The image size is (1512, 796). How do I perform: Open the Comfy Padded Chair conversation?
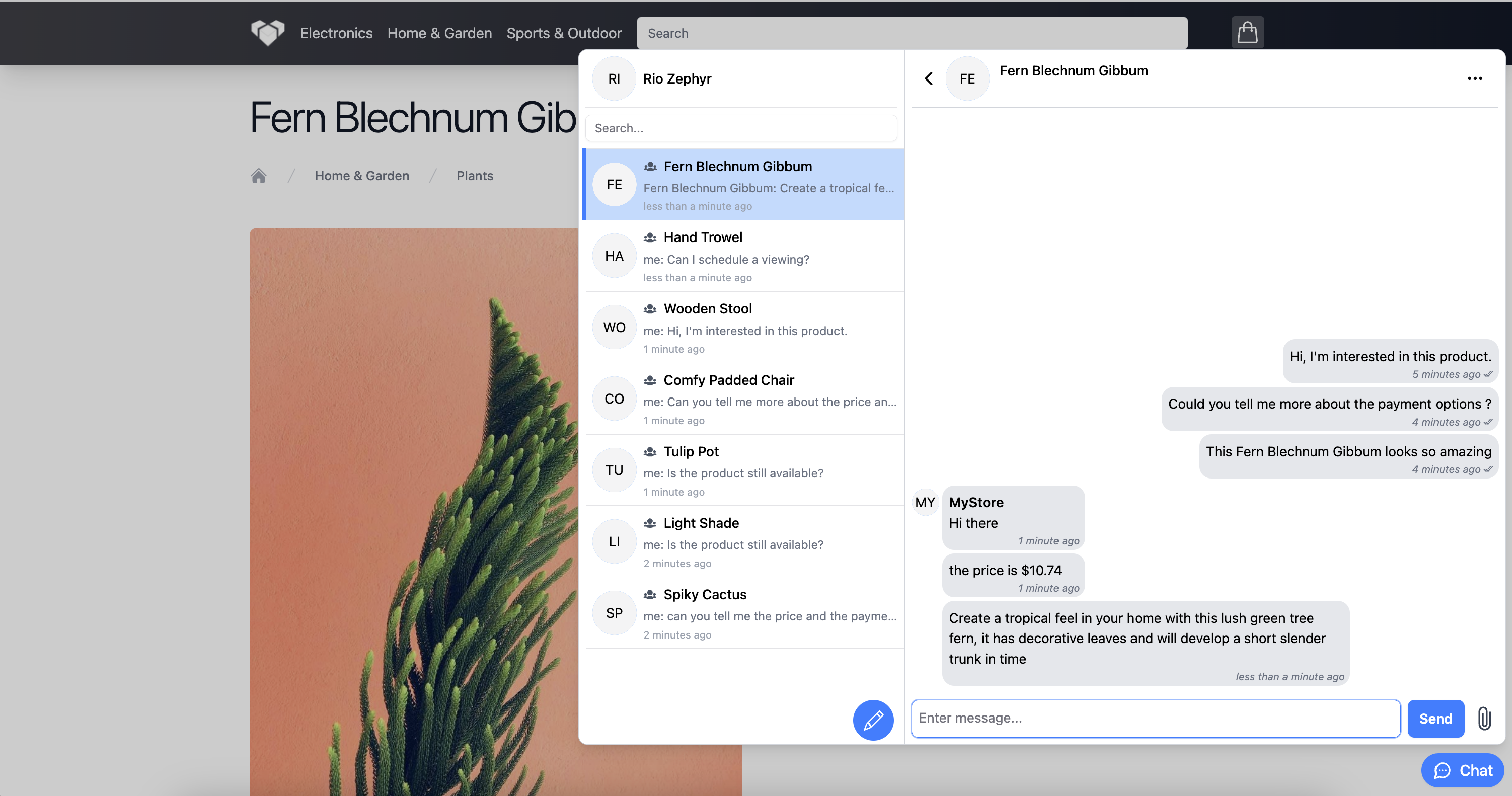743,399
